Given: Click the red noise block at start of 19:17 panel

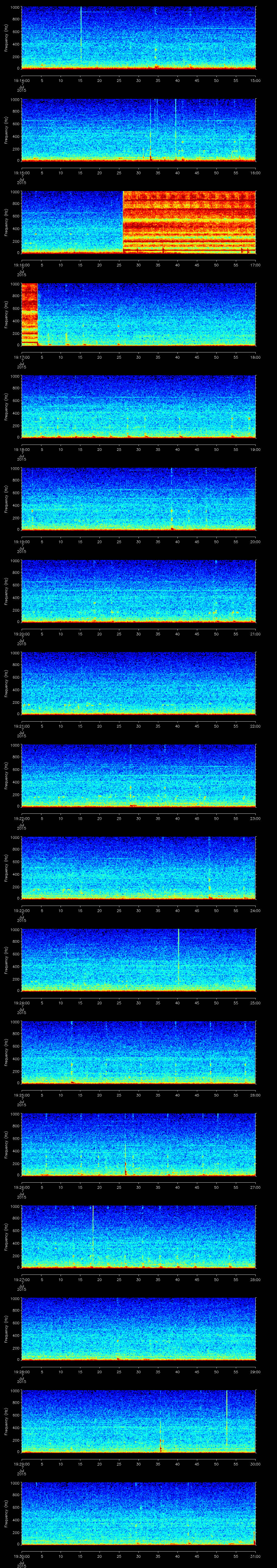Looking at the screenshot, I should [x=29, y=314].
